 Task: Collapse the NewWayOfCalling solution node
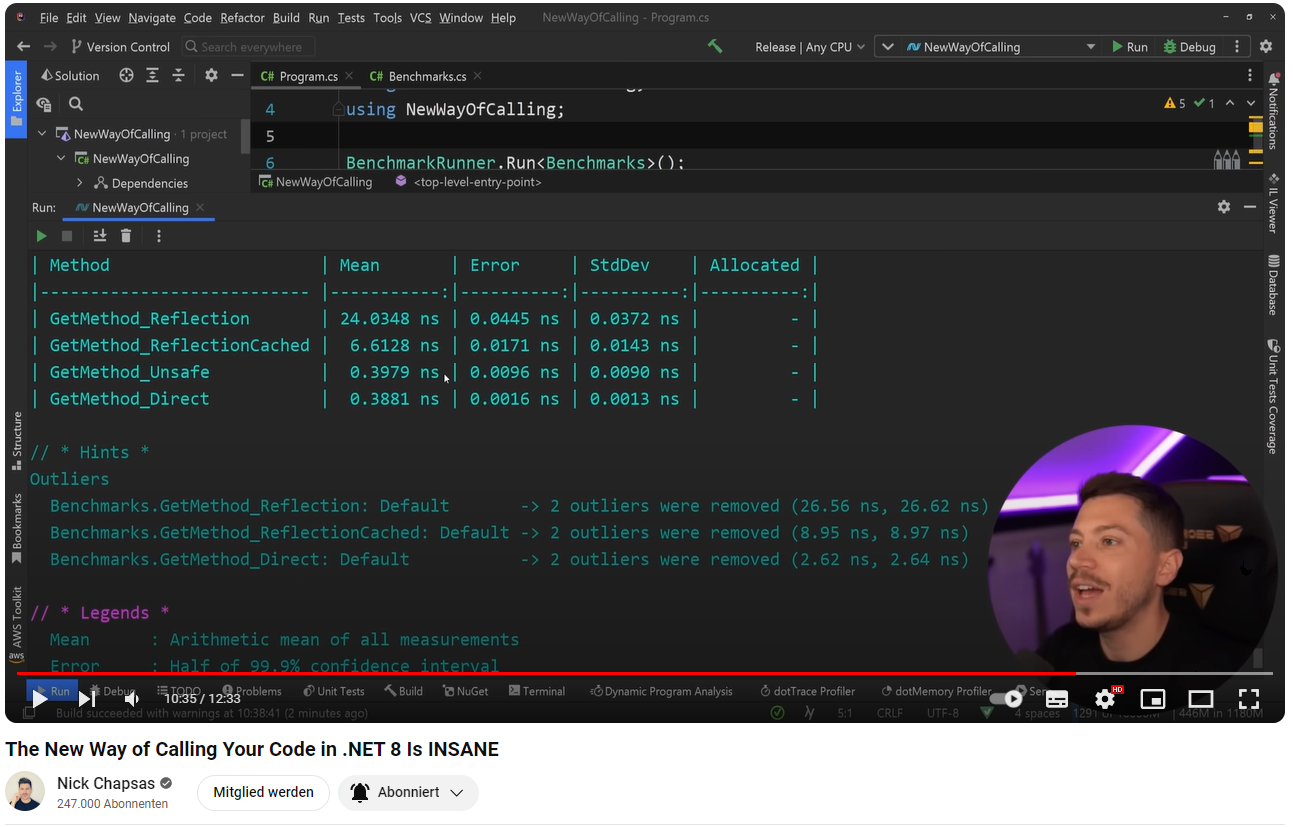pos(42,134)
